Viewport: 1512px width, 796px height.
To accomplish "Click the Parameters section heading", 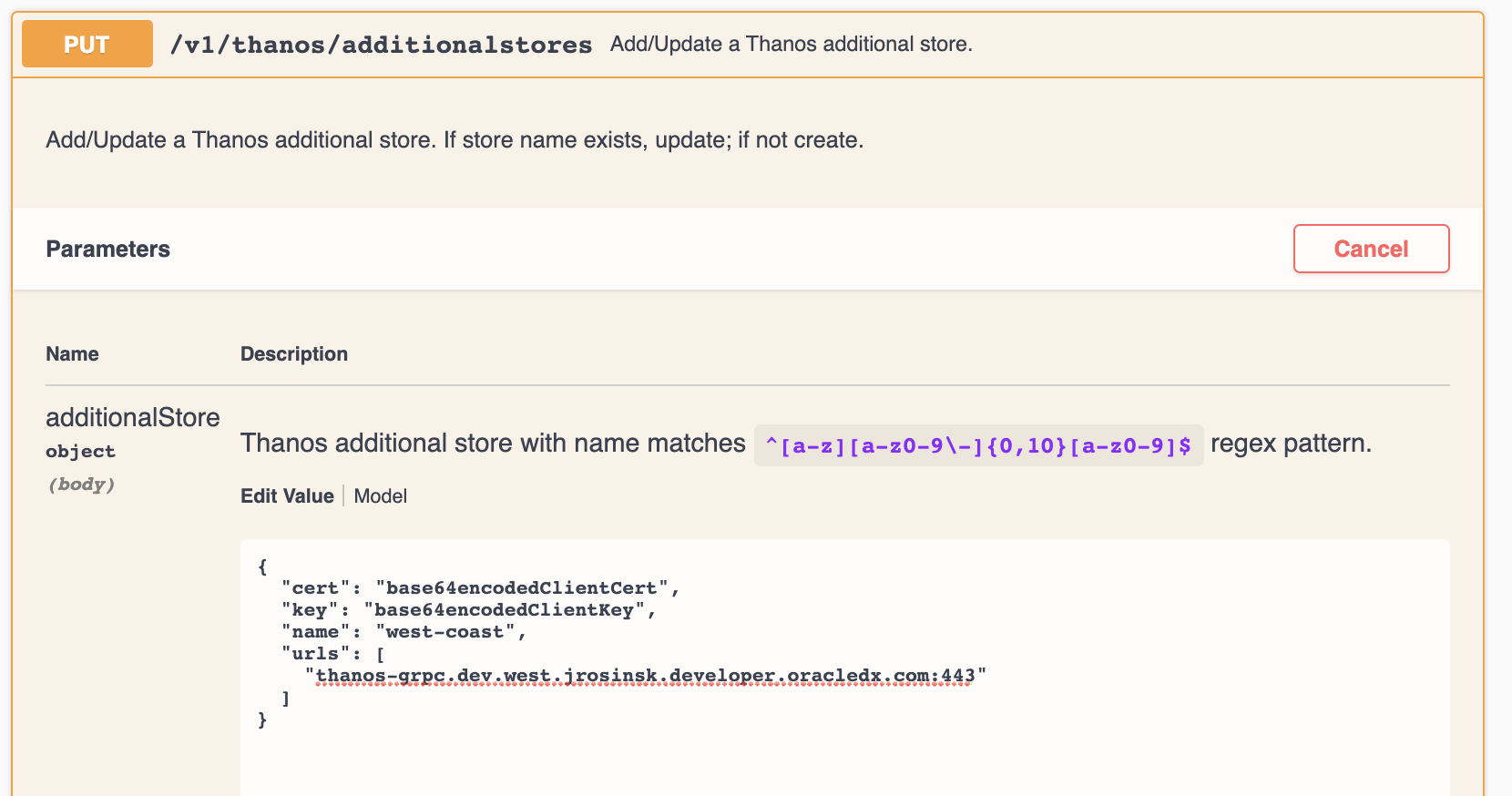I will click(x=107, y=249).
